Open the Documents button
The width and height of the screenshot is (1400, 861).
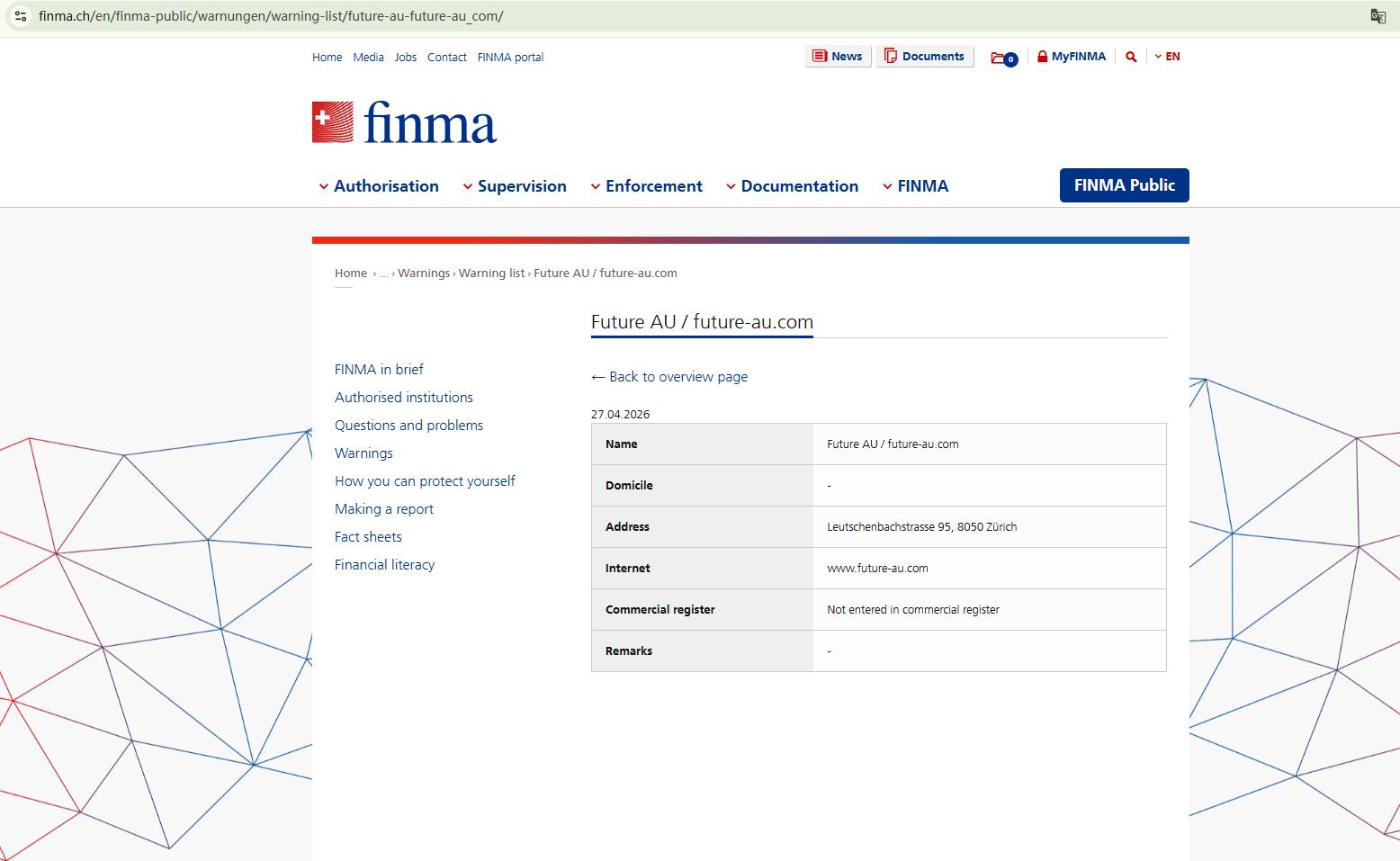pos(925,56)
